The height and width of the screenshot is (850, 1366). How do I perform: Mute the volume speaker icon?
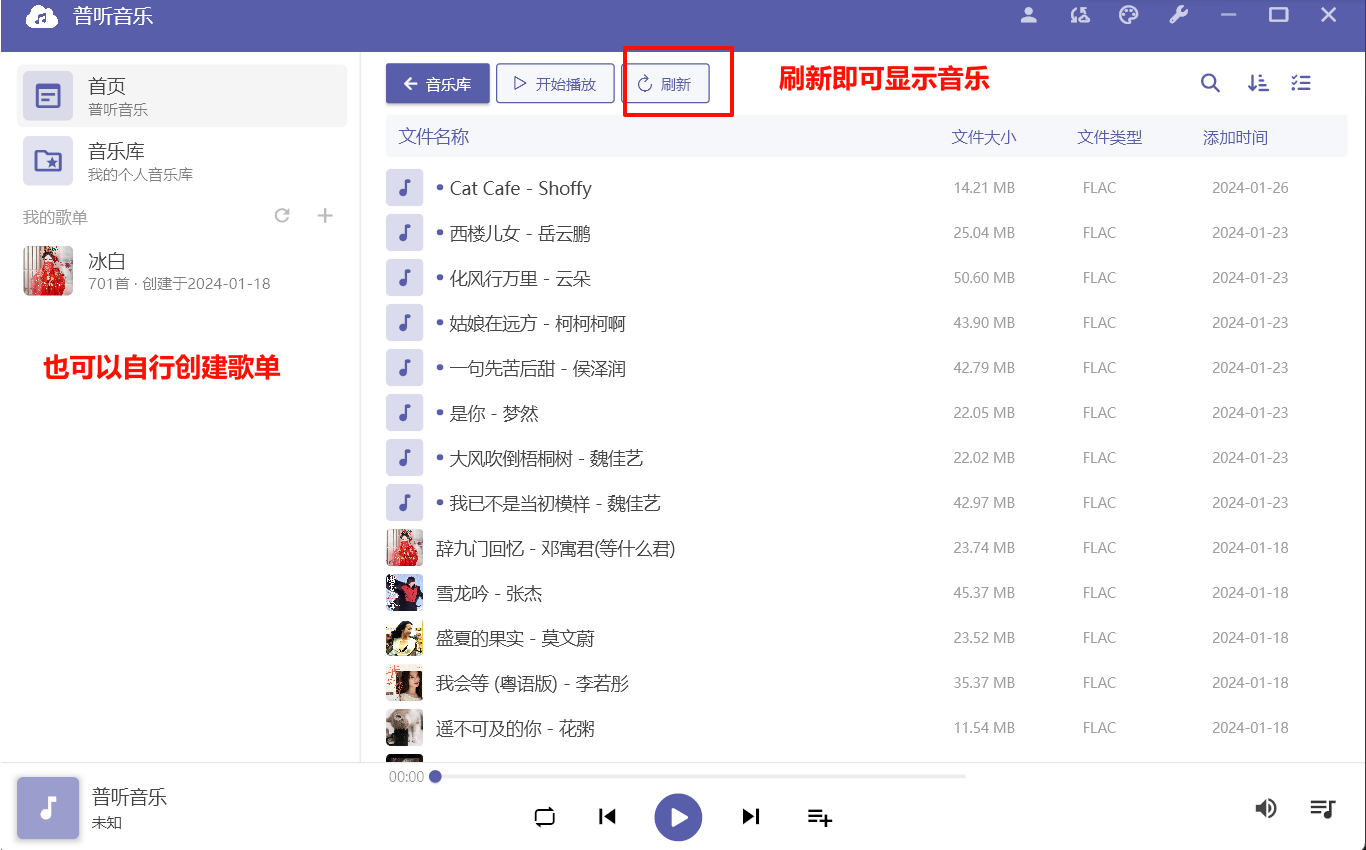1266,808
